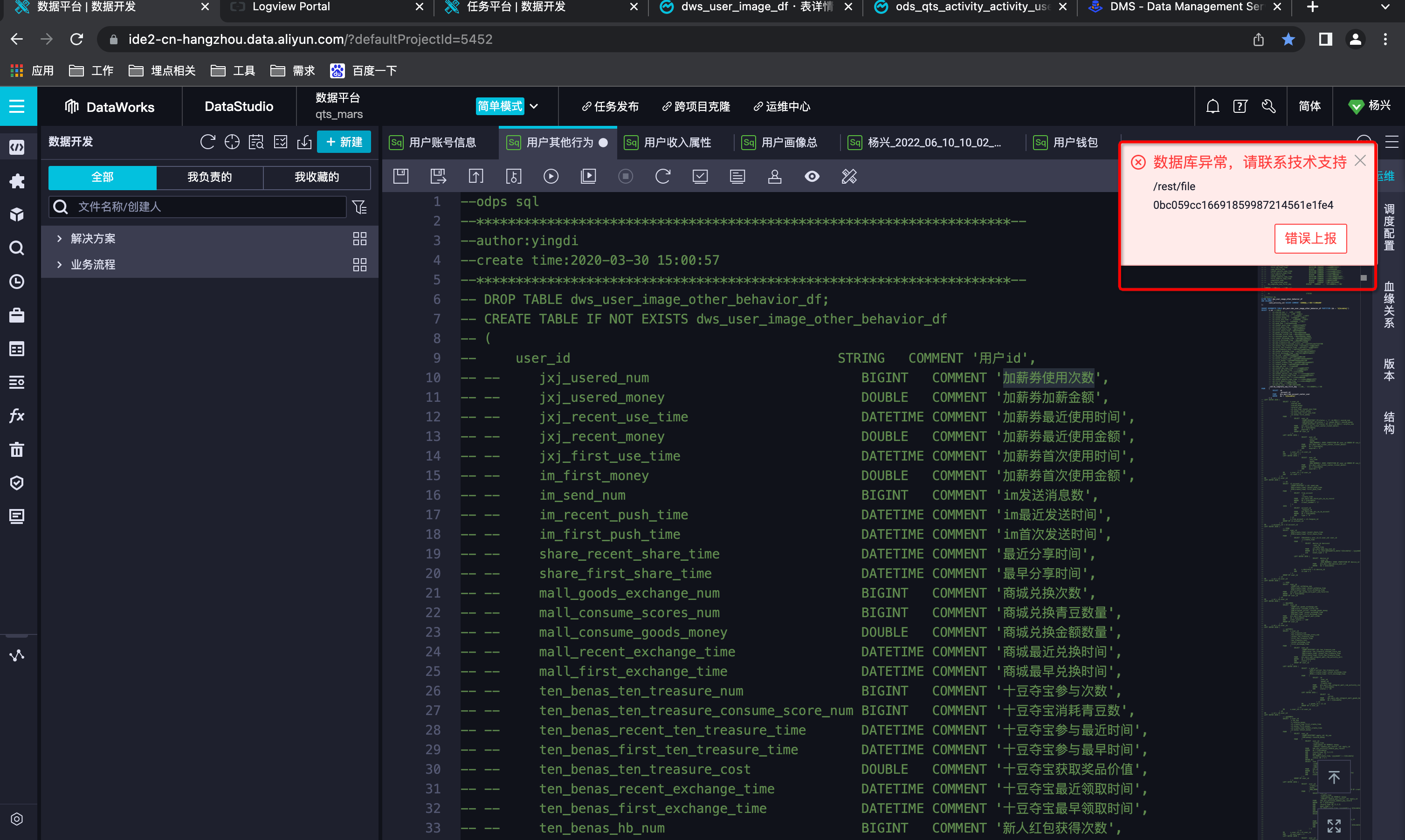The width and height of the screenshot is (1405, 840).
Task: Open the notification bell
Action: pyautogui.click(x=1212, y=106)
